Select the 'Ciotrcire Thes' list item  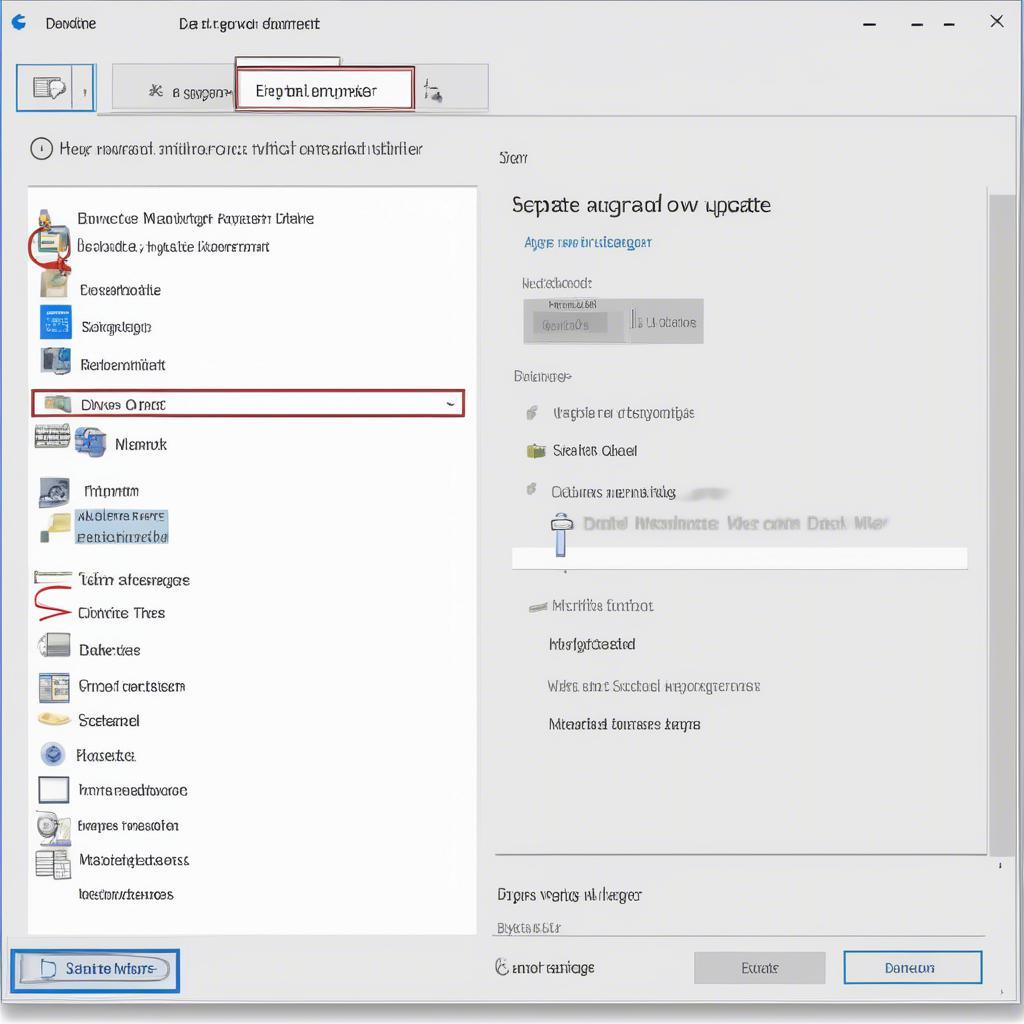tap(121, 613)
